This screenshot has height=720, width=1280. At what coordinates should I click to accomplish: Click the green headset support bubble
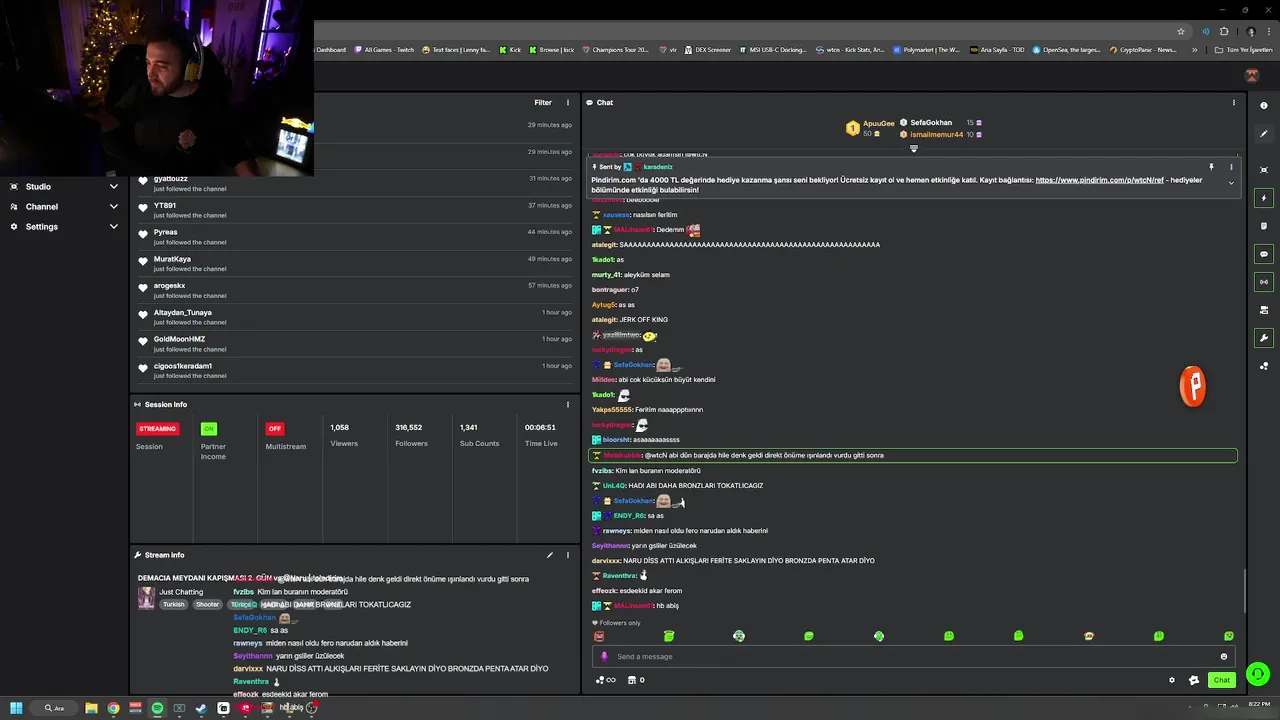pos(1258,674)
